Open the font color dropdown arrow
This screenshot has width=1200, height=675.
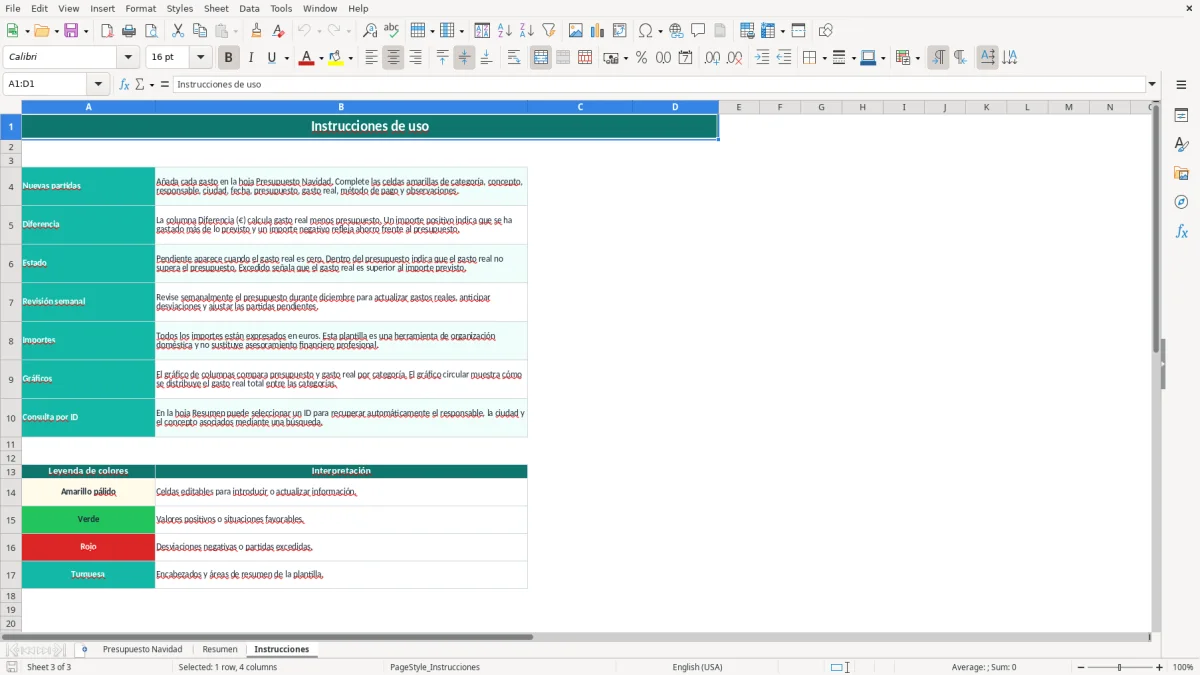319,58
